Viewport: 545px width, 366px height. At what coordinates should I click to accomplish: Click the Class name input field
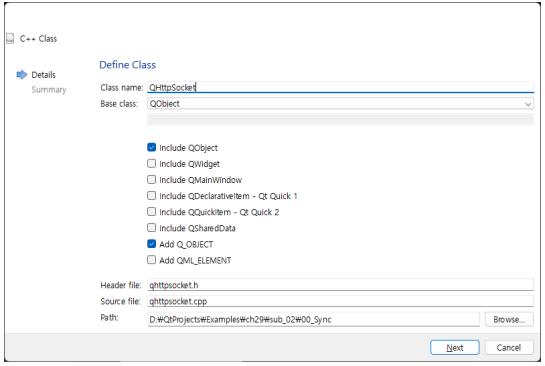click(x=340, y=87)
